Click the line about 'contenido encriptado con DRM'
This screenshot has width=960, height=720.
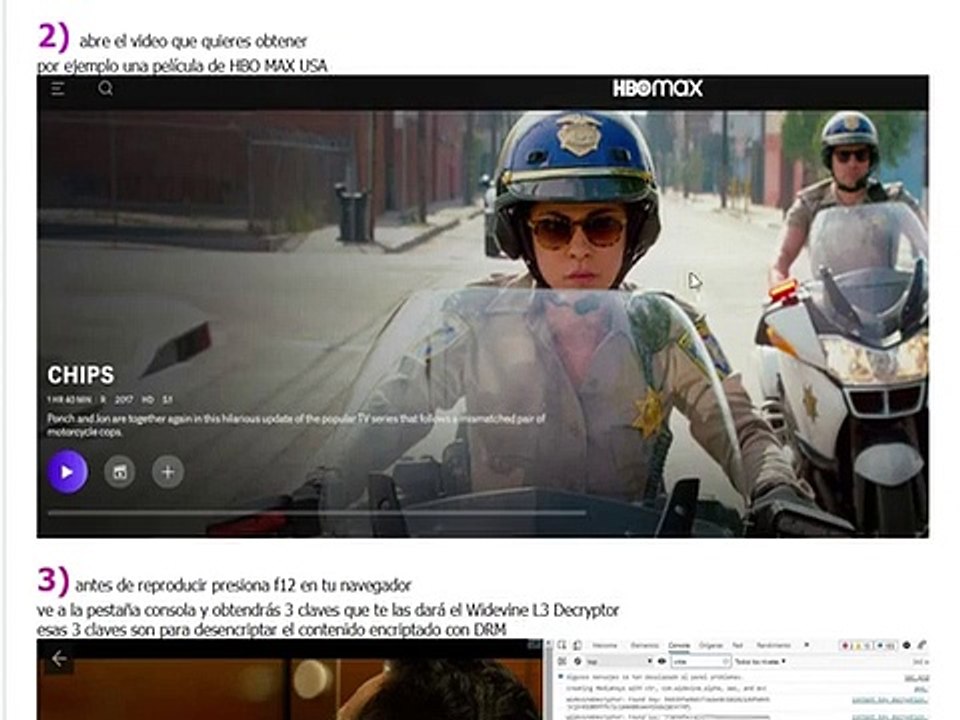pyautogui.click(x=271, y=629)
